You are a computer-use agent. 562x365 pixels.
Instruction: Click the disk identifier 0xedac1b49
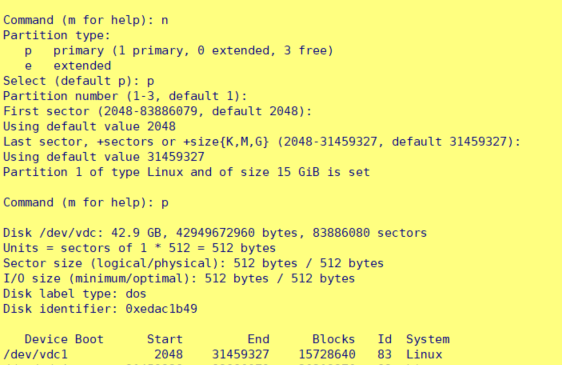(161, 309)
